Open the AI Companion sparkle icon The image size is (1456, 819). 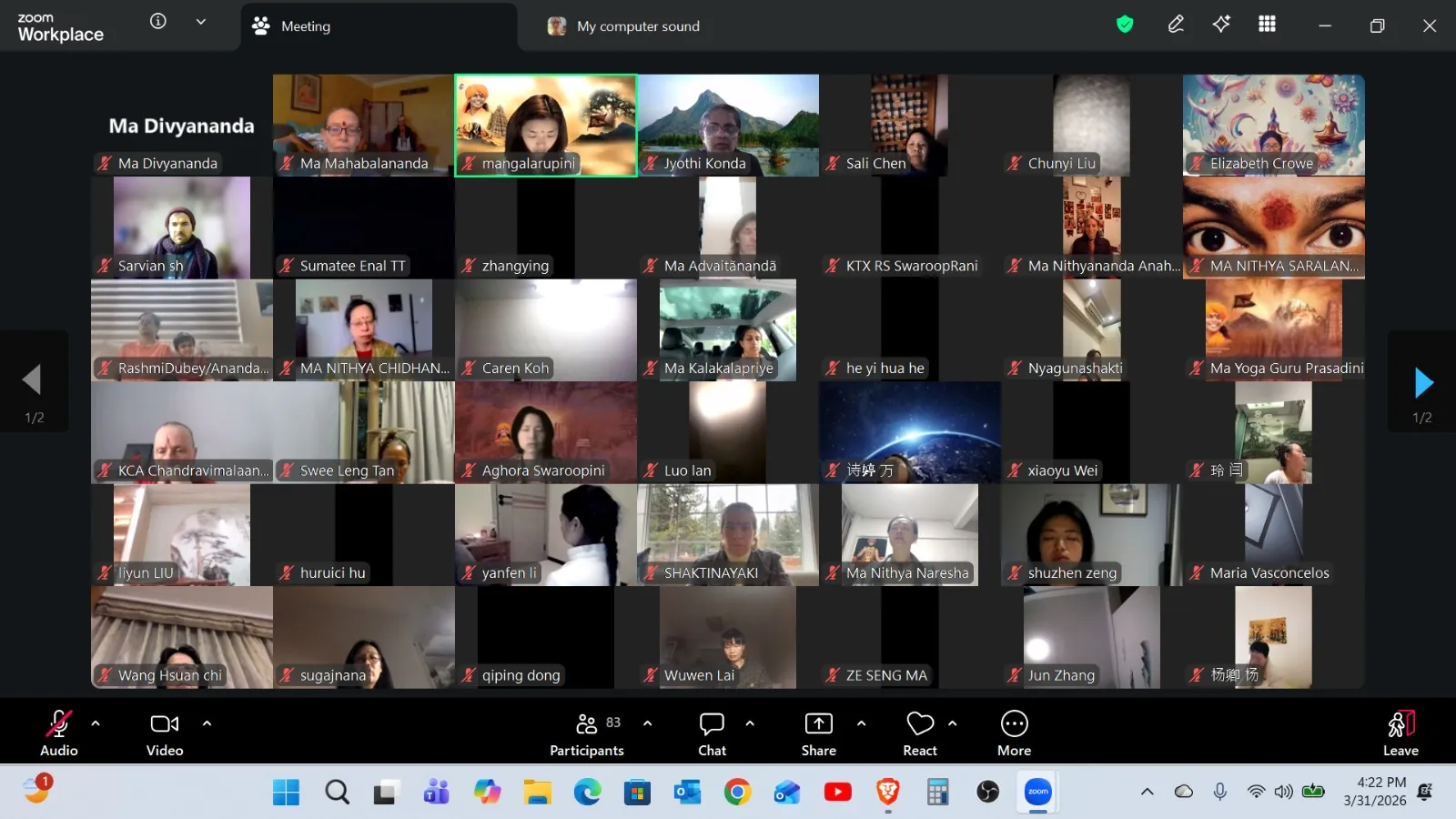point(1221,25)
